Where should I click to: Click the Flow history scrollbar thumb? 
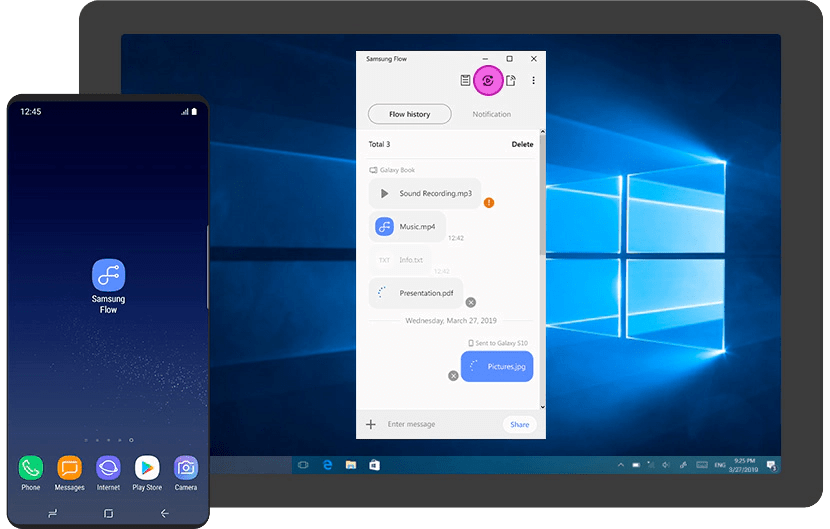click(x=543, y=195)
